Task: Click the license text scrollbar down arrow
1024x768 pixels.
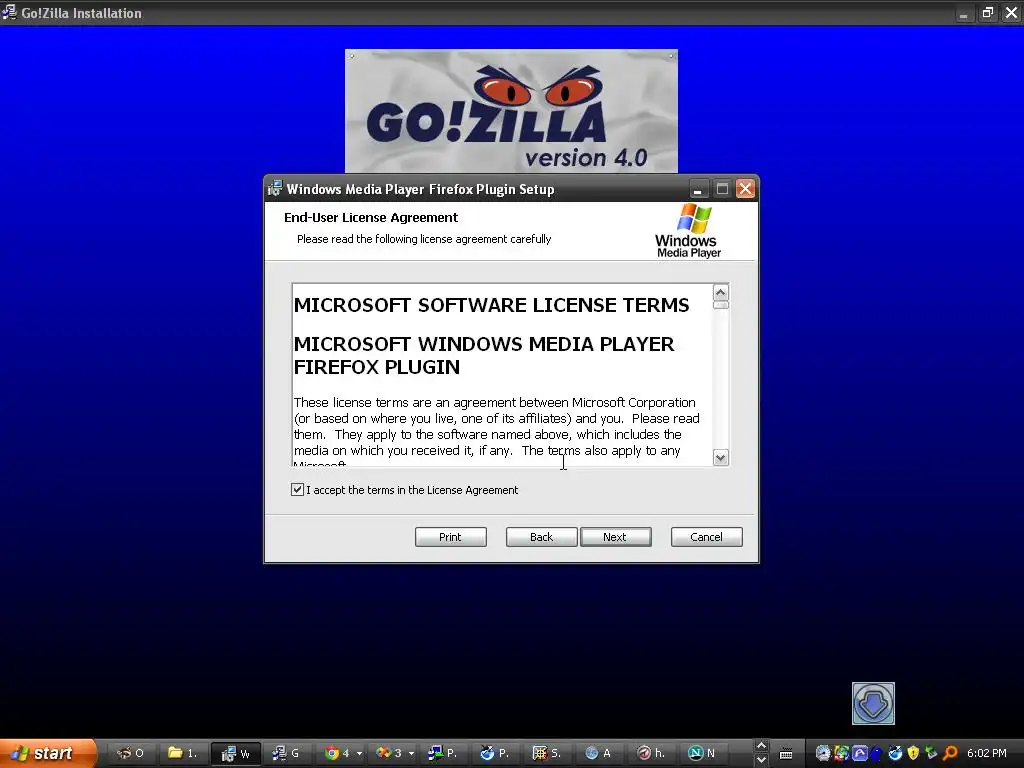Action: pyautogui.click(x=721, y=458)
